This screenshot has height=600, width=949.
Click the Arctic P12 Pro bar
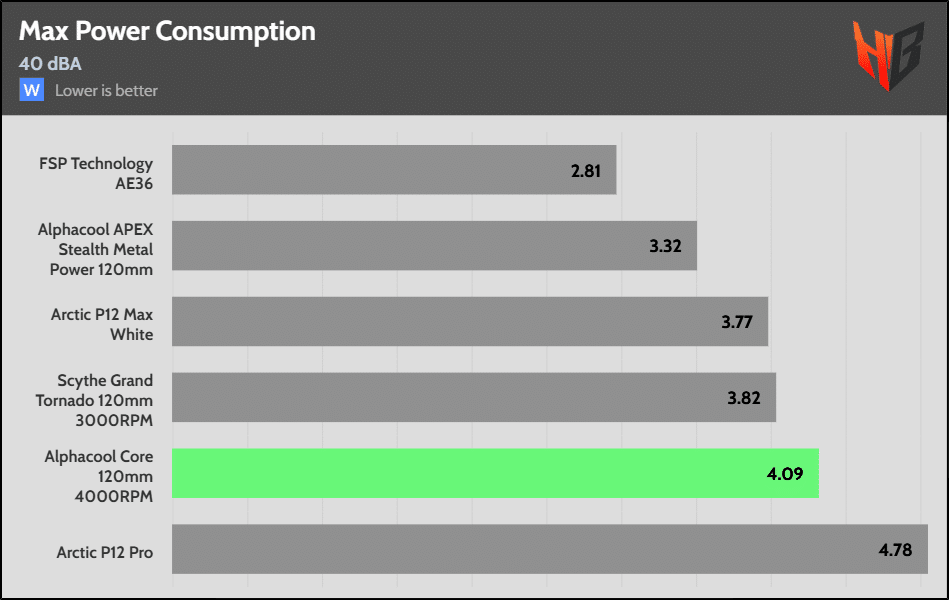550,549
